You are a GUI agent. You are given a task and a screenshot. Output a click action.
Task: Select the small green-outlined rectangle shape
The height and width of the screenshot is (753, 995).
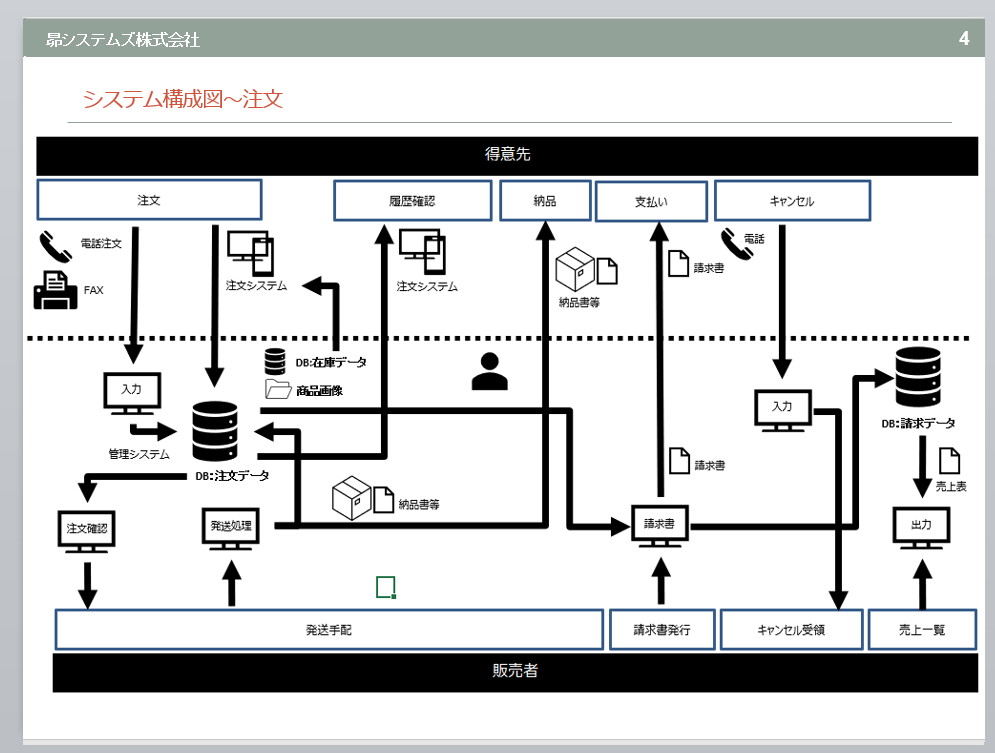click(386, 587)
